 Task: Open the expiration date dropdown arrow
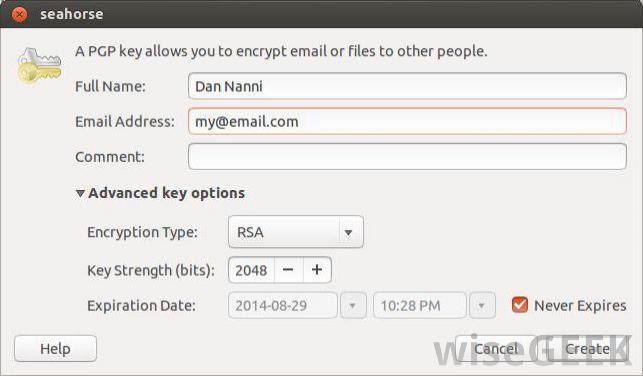coord(352,305)
